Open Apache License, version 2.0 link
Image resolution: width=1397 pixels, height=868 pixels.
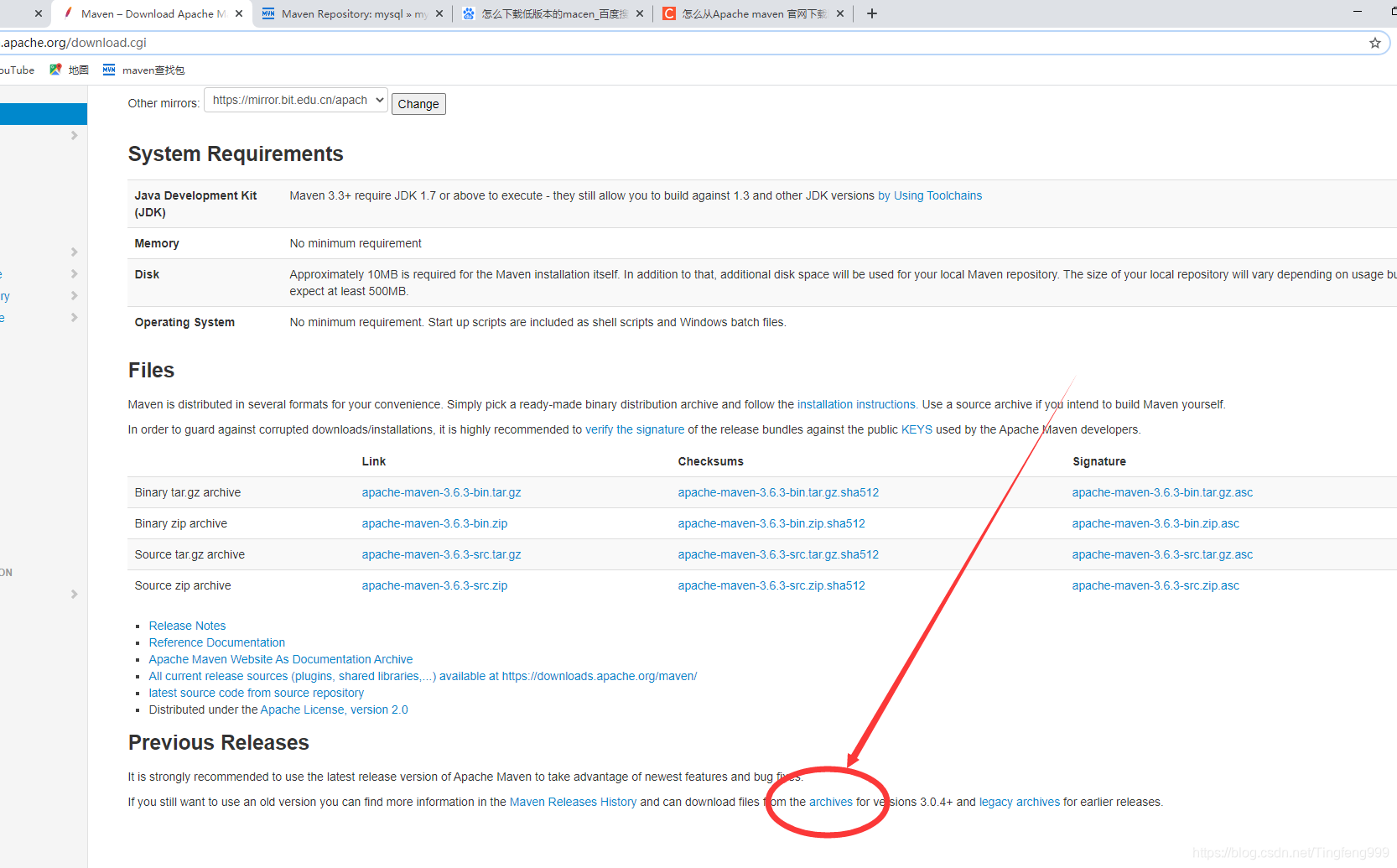(335, 709)
